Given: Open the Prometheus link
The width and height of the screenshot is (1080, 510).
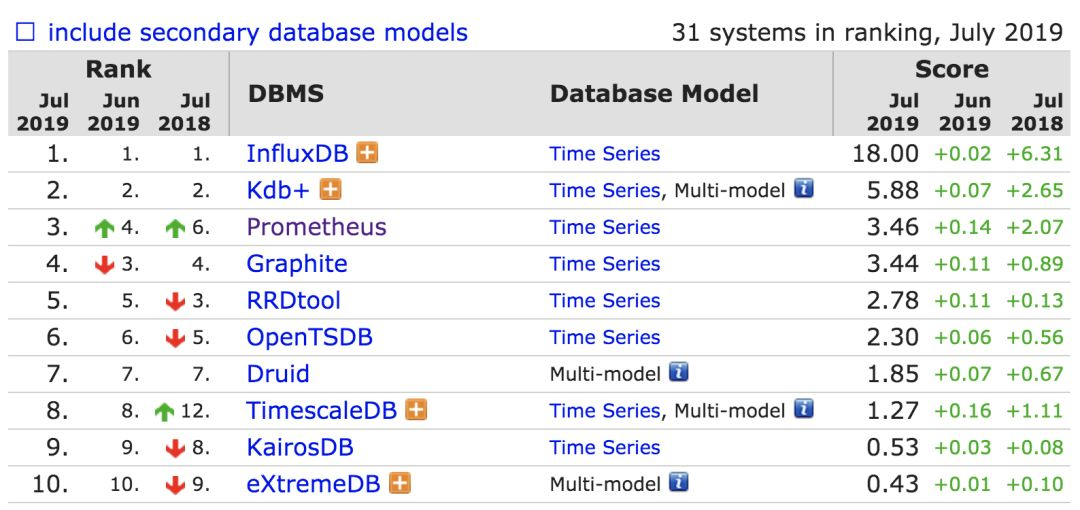Looking at the screenshot, I should click(316, 227).
